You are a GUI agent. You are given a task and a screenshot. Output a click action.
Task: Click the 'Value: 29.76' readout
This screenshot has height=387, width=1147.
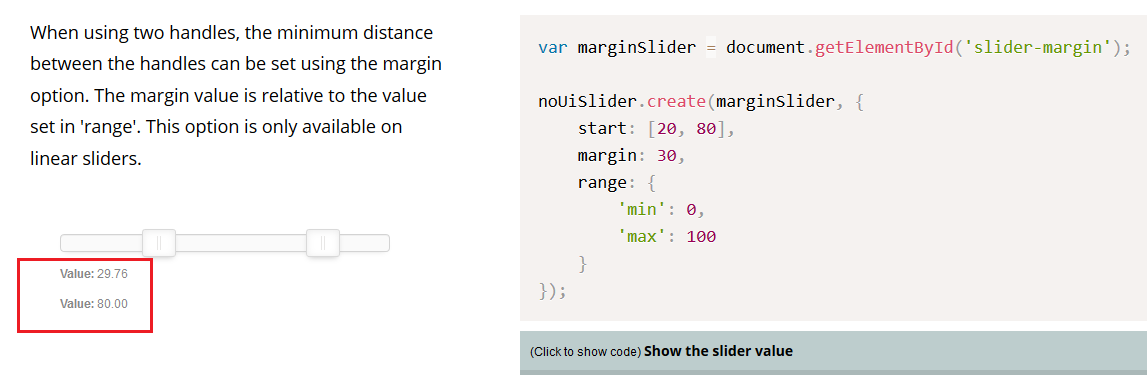coord(94,274)
